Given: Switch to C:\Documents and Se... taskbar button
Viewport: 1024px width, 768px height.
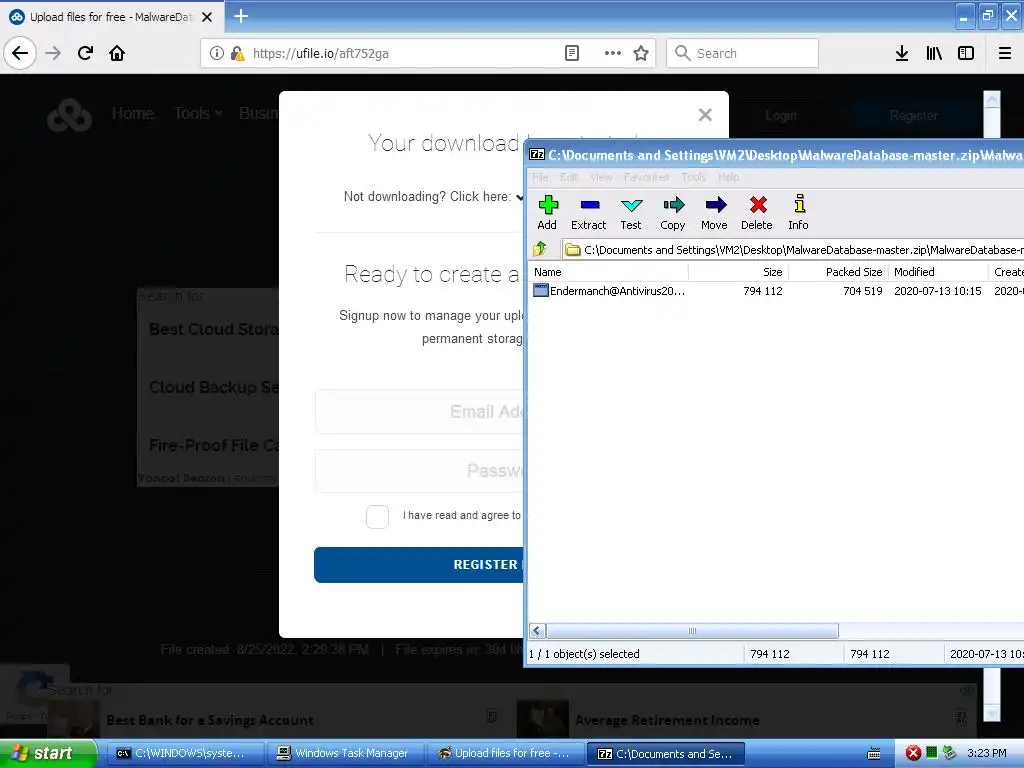Looking at the screenshot, I should tap(666, 754).
